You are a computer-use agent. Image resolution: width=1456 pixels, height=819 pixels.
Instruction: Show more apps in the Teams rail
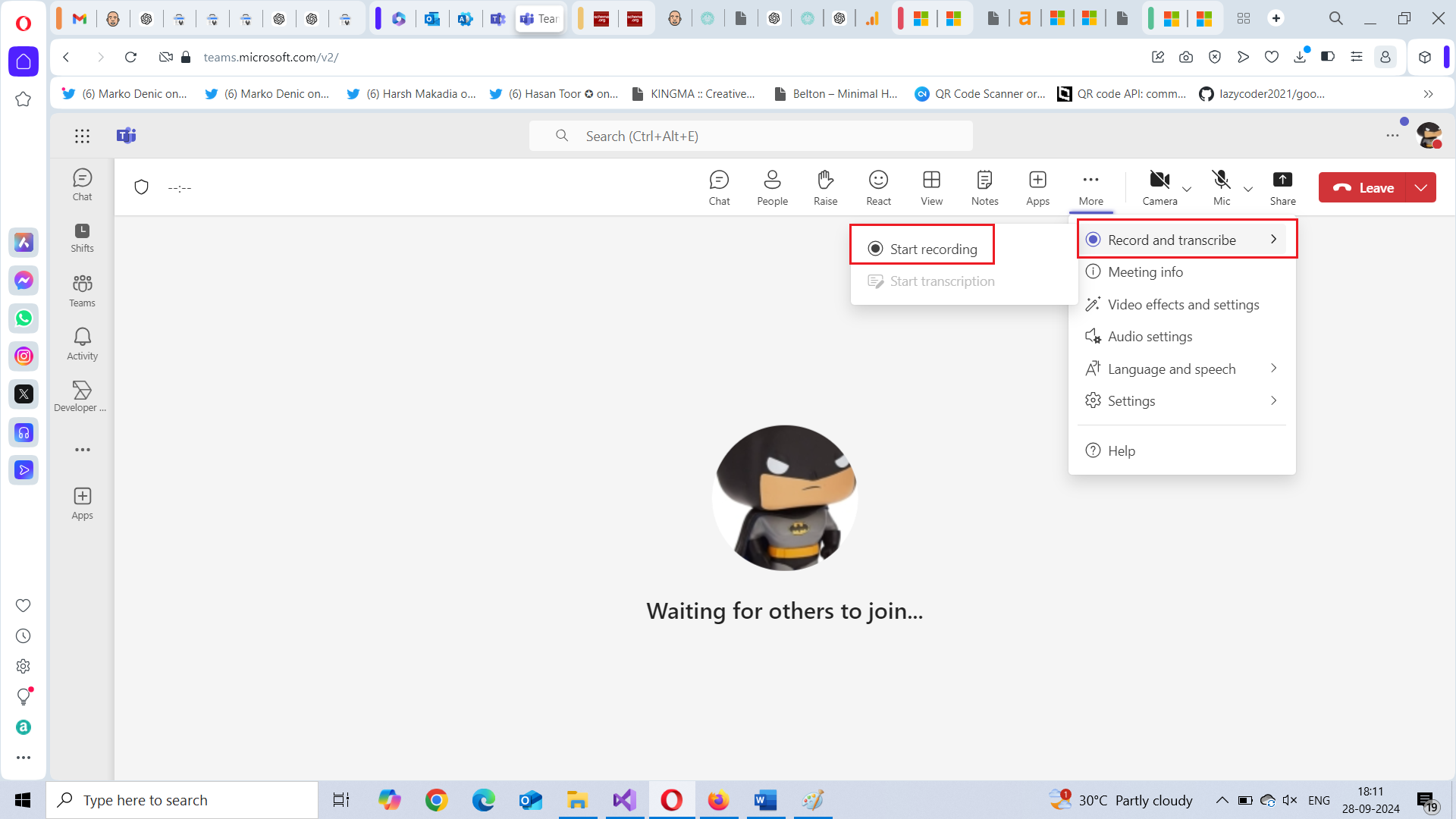(82, 450)
